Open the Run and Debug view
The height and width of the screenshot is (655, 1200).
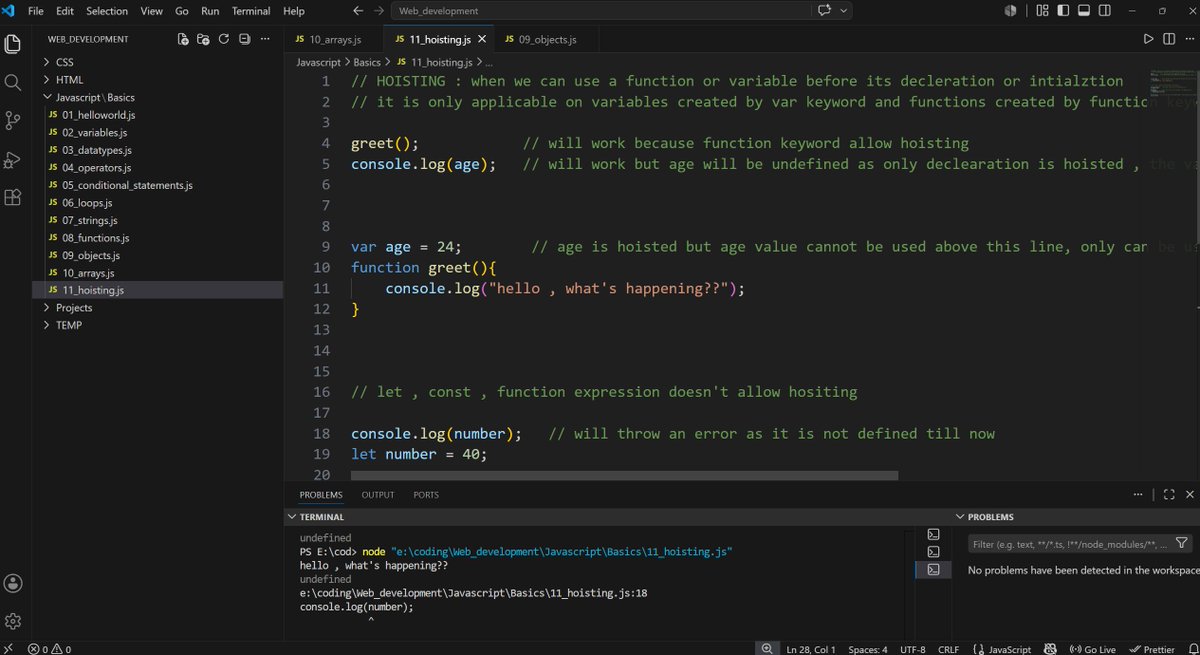click(x=13, y=159)
